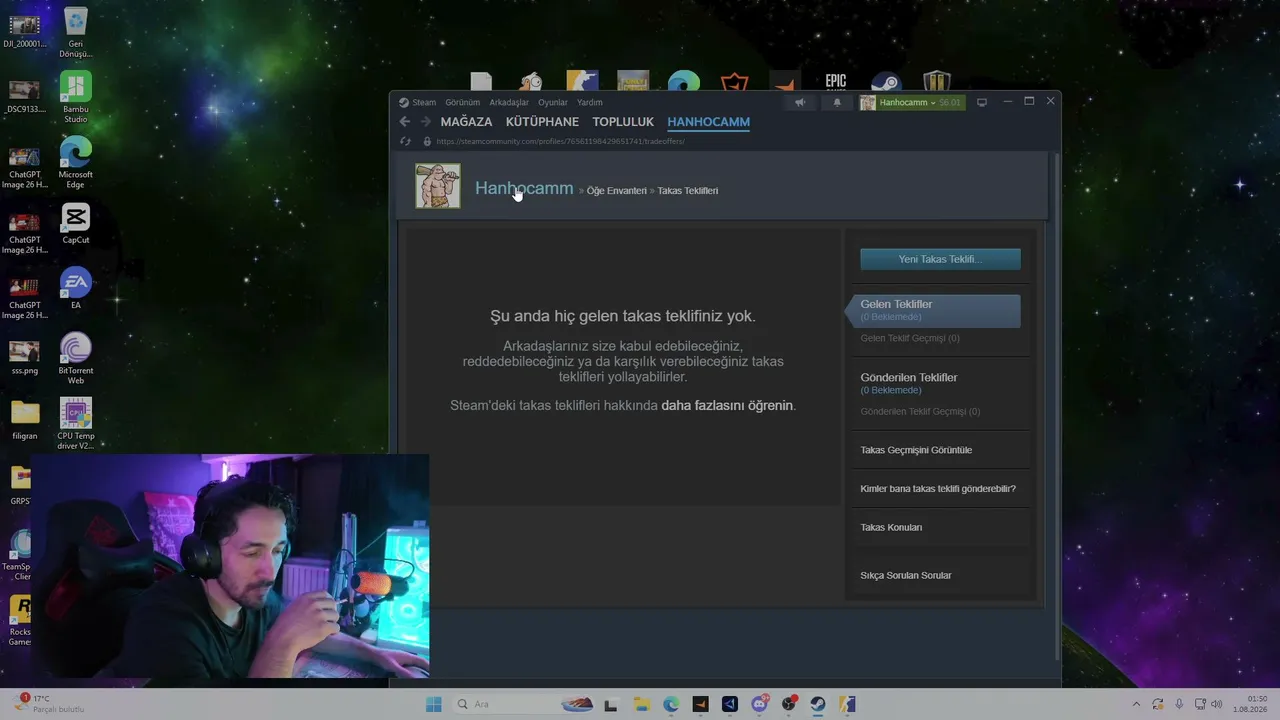Open Sıkça Sorulan Sorular link
The image size is (1280, 720).
(x=906, y=575)
